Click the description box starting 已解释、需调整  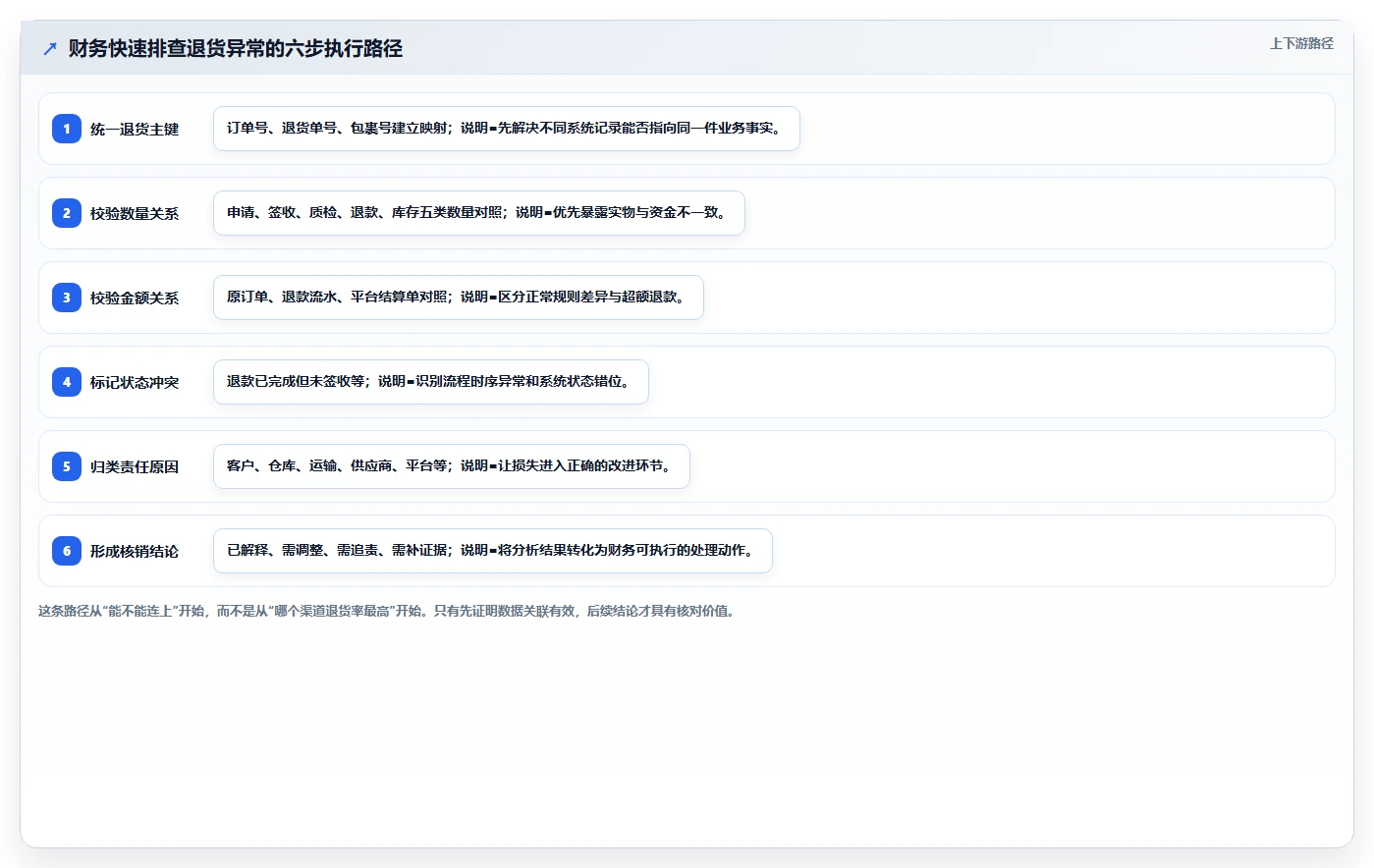tap(493, 551)
